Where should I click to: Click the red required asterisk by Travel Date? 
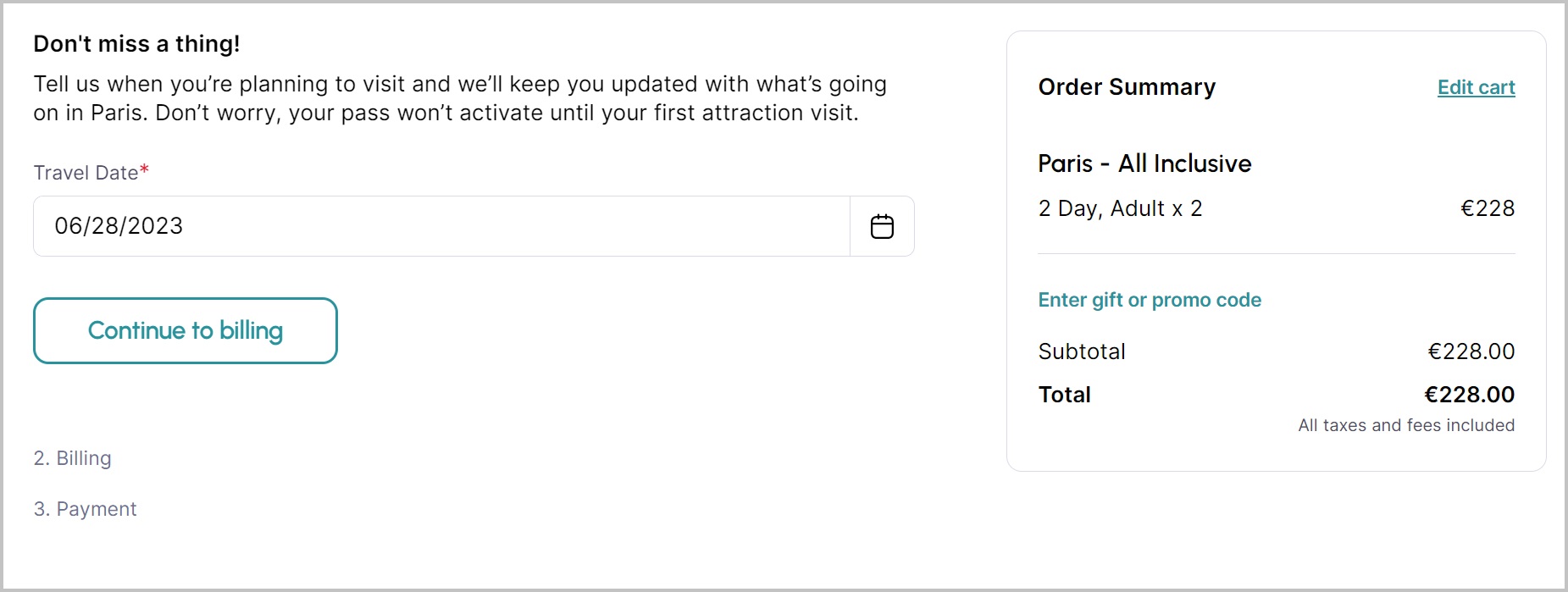[145, 170]
